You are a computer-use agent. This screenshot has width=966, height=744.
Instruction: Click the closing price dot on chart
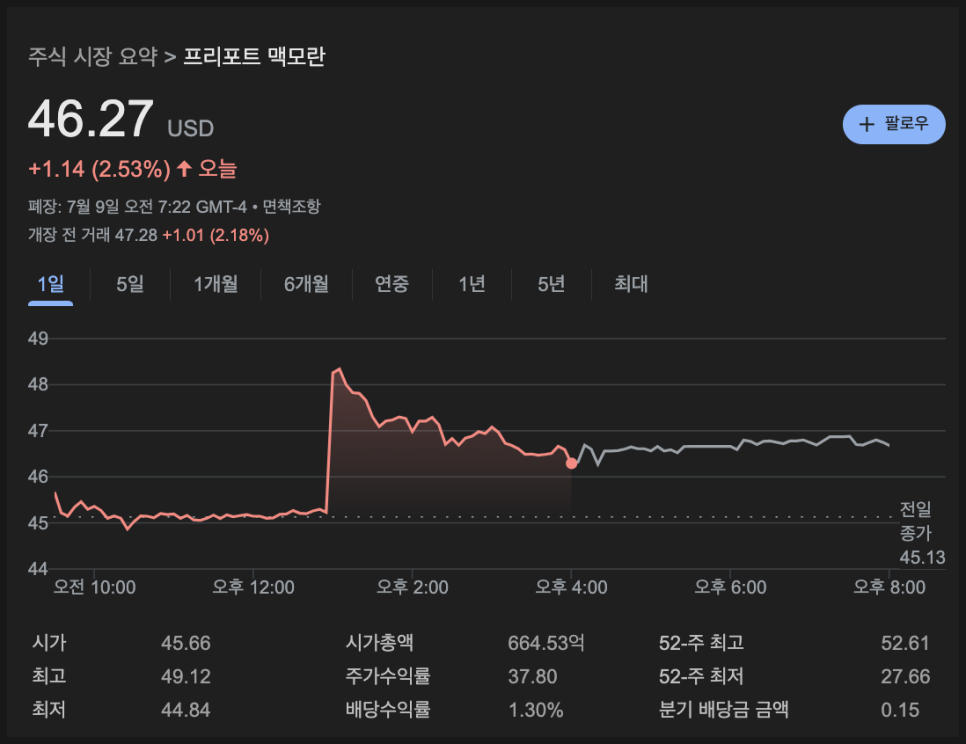point(571,463)
